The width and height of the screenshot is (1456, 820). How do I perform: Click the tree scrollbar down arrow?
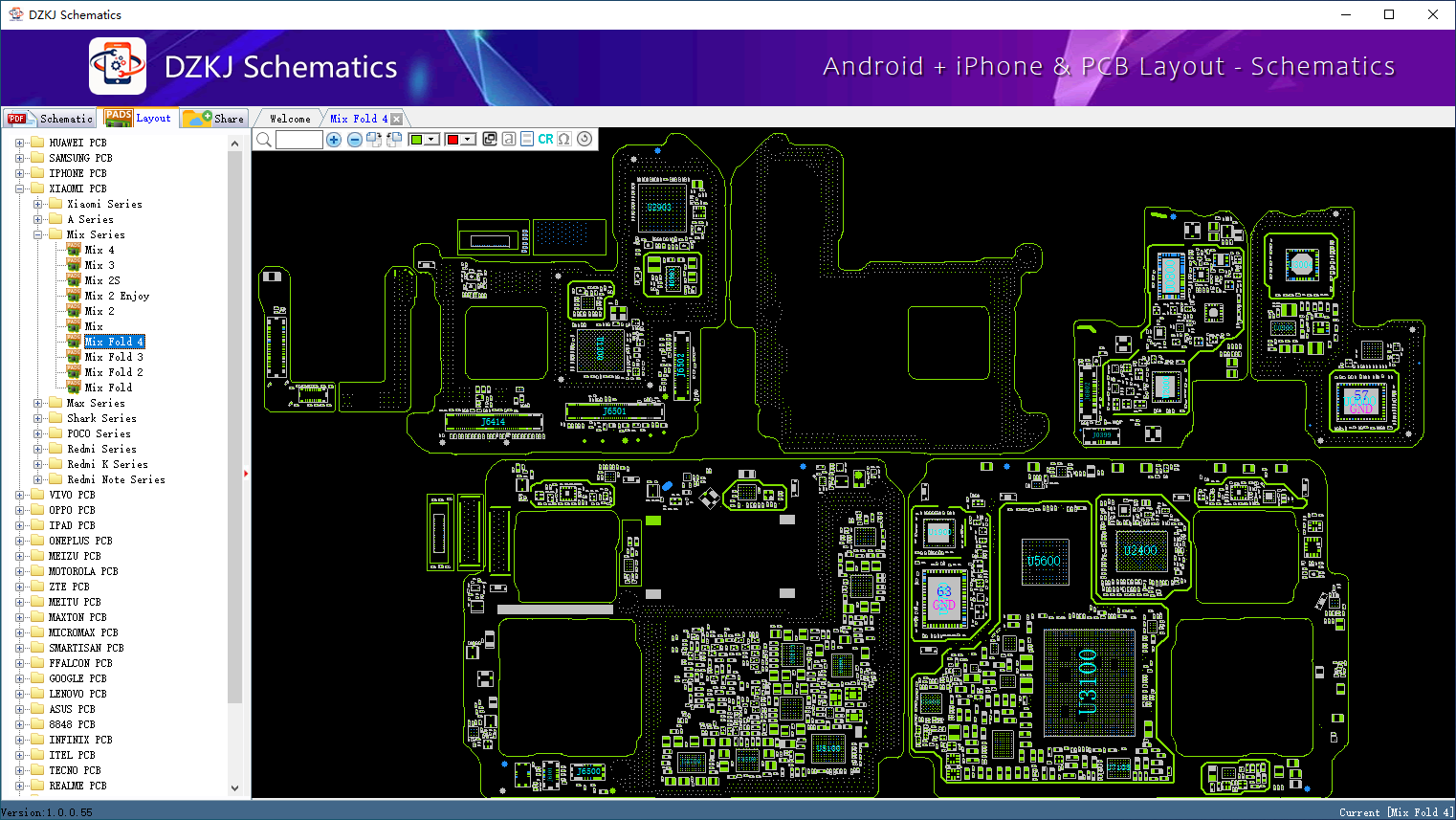point(235,788)
